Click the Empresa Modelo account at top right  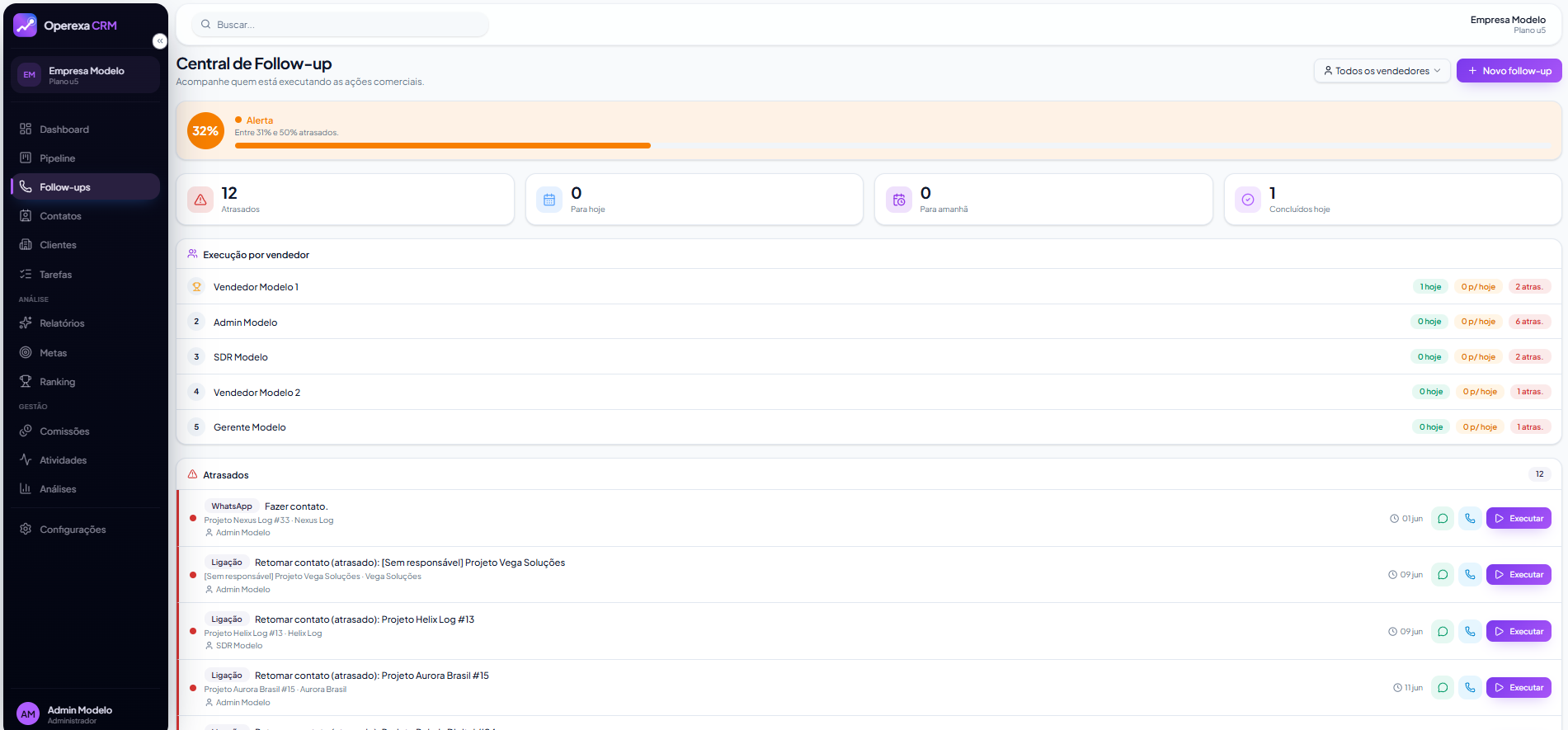(x=1508, y=25)
